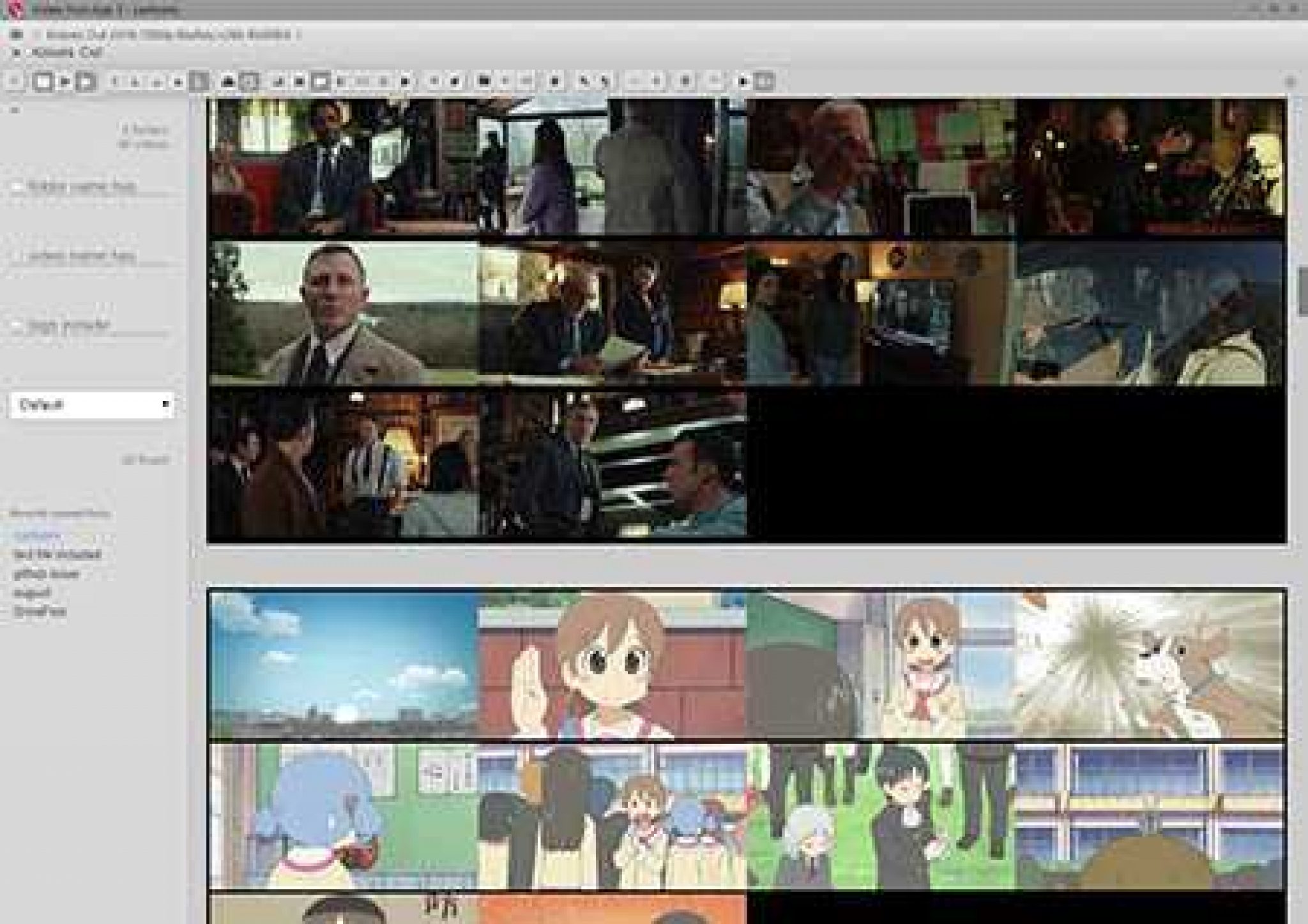Toggle the 'tags include' filter
The image size is (1308, 924).
(x=17, y=325)
